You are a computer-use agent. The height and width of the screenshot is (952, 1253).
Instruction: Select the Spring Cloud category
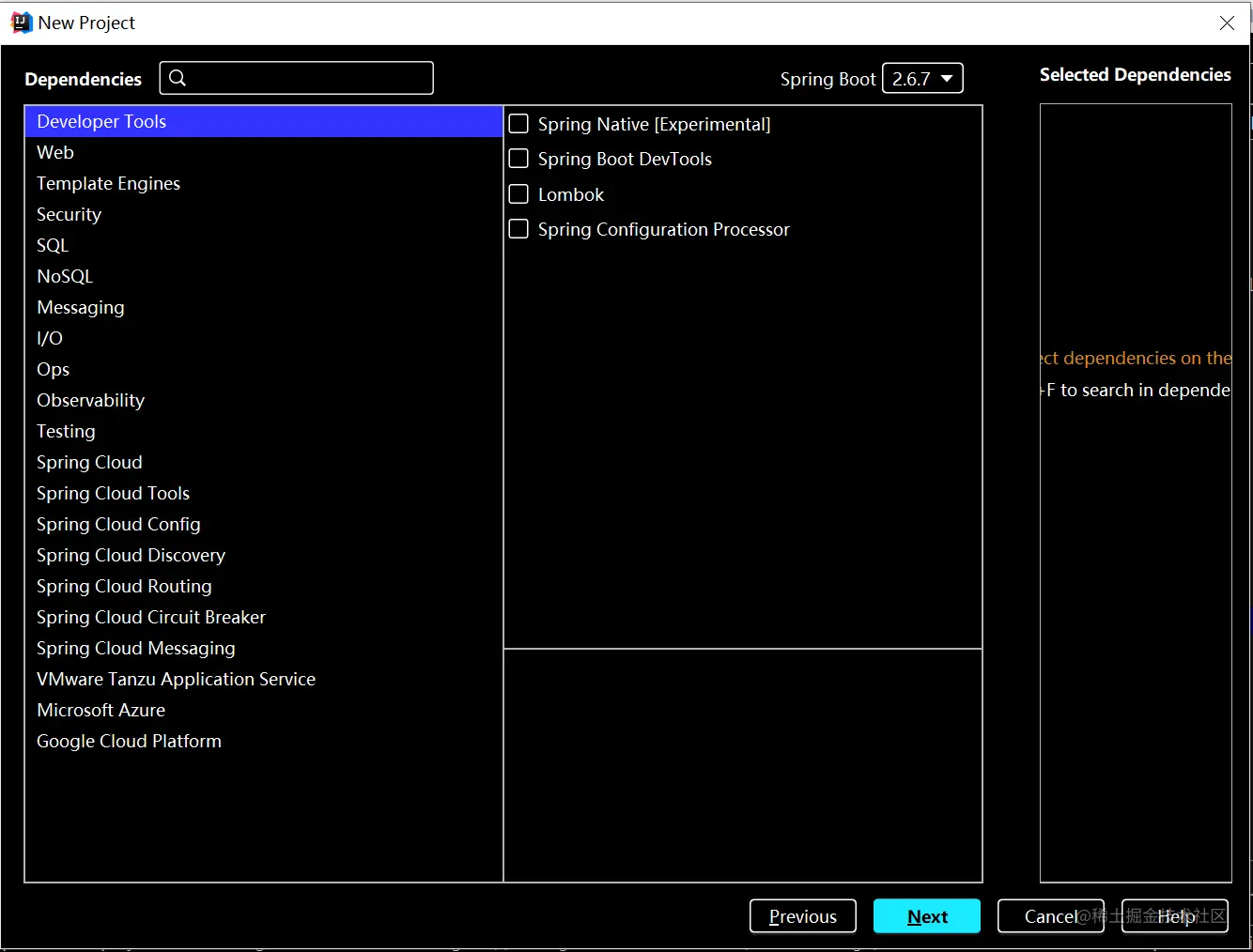click(x=264, y=462)
